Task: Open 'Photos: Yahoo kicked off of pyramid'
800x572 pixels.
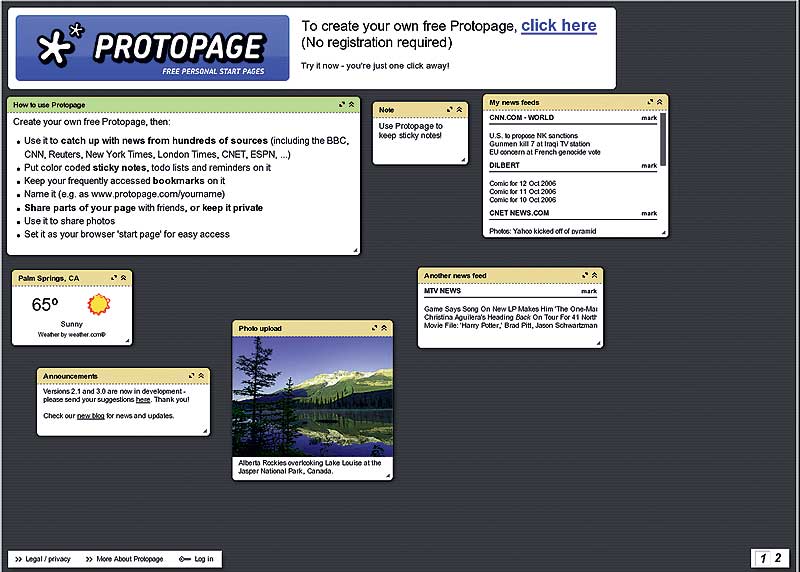Action: pos(542,231)
